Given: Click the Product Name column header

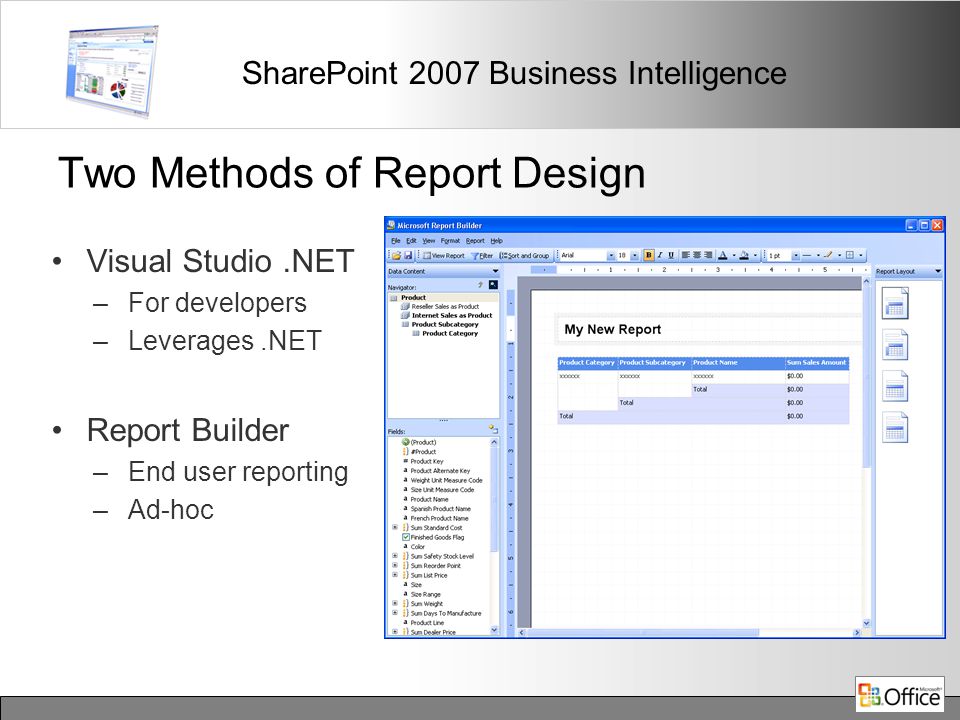Looking at the screenshot, I should tap(737, 362).
